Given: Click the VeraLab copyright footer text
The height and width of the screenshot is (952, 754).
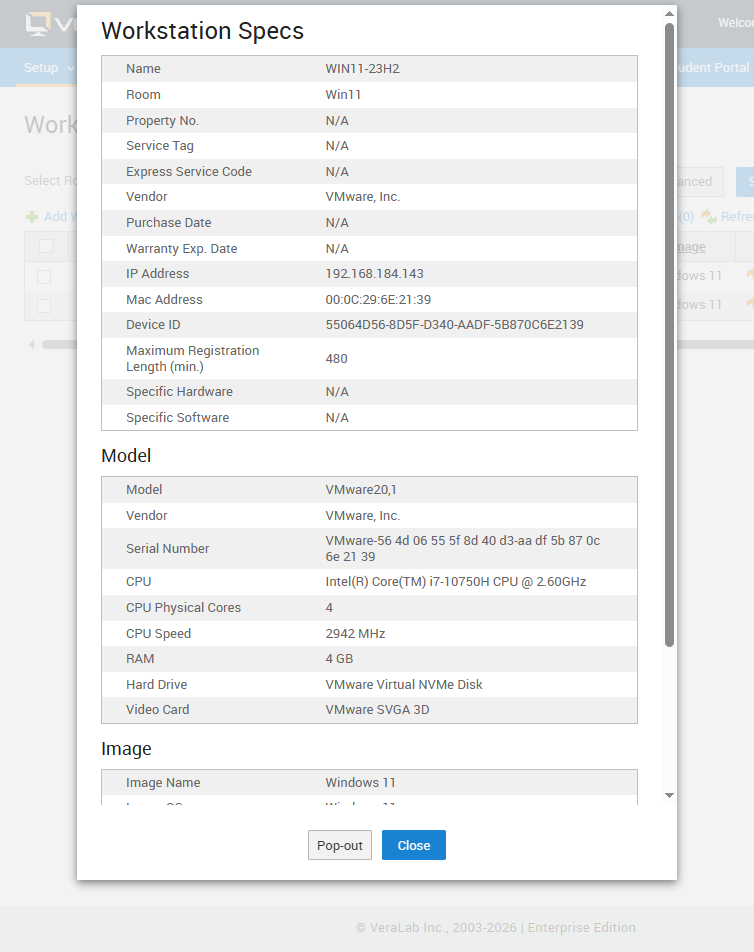Looking at the screenshot, I should tap(495, 928).
